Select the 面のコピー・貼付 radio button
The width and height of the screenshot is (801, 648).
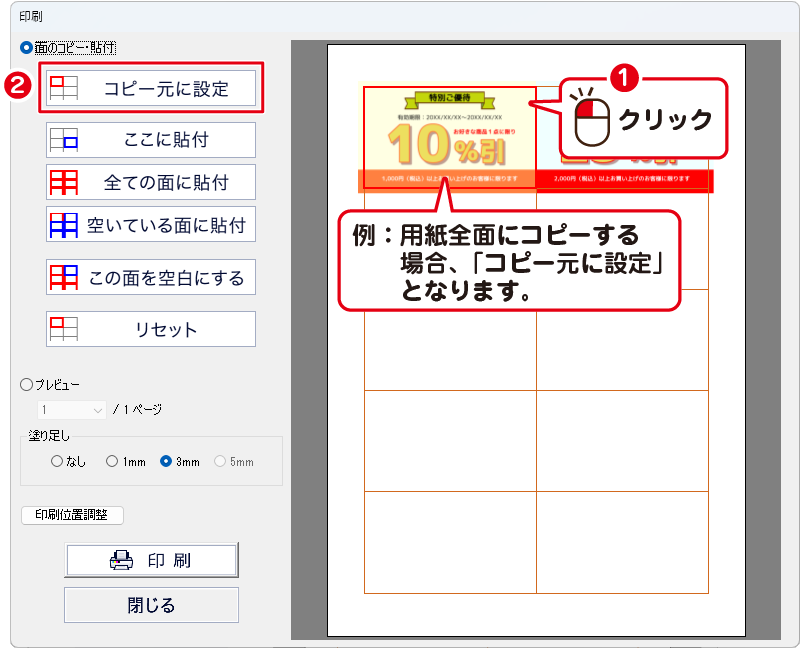point(26,47)
